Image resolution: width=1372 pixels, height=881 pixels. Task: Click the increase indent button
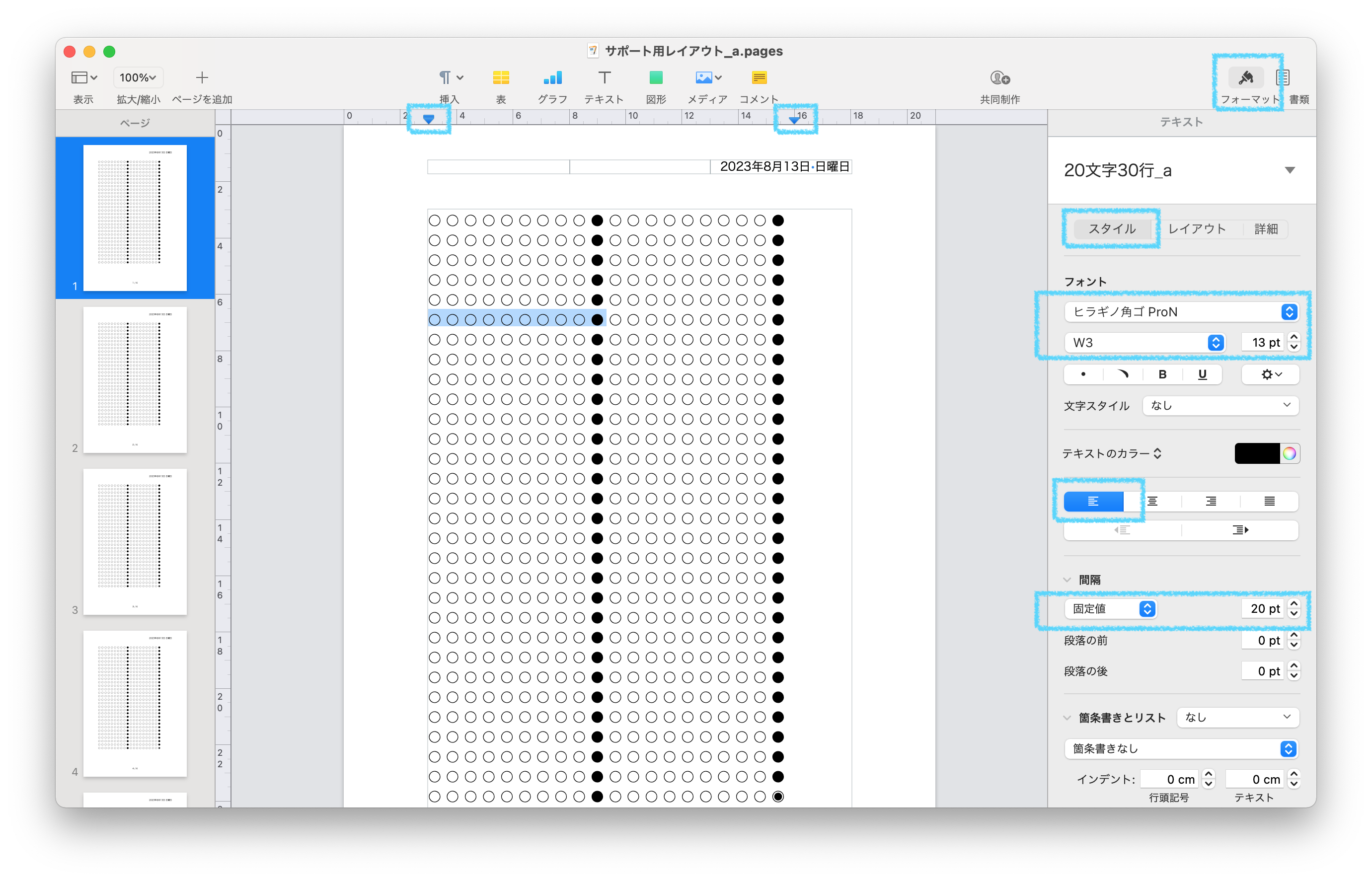[1240, 530]
